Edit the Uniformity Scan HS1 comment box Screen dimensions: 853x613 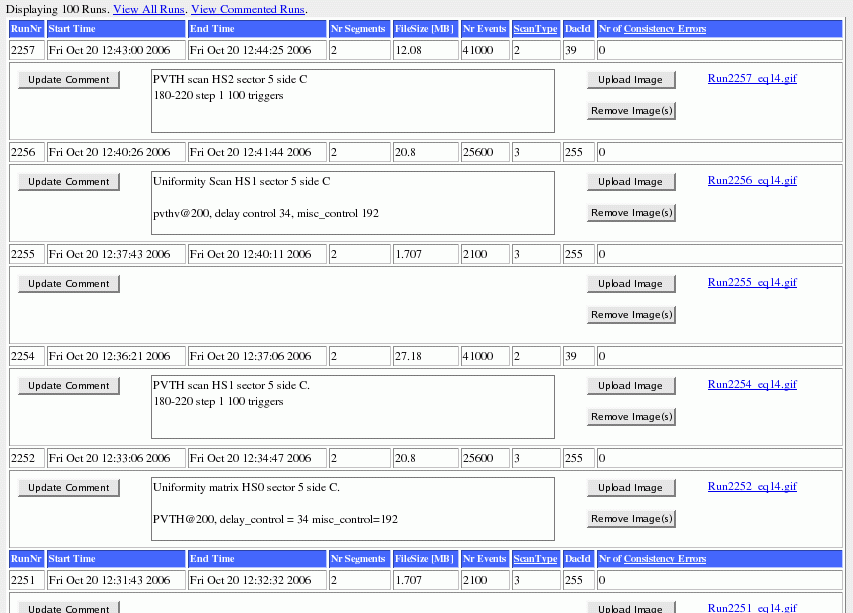click(353, 203)
